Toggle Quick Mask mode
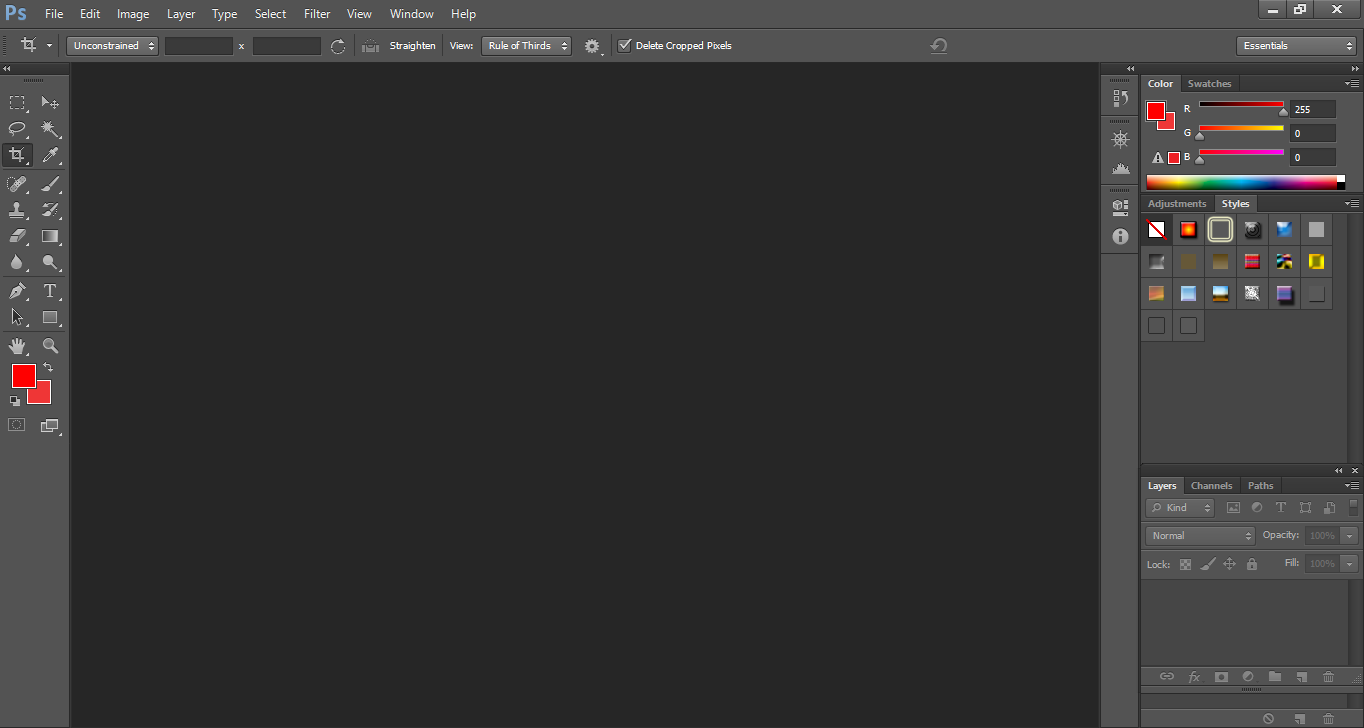The height and width of the screenshot is (728, 1364). click(x=17, y=425)
